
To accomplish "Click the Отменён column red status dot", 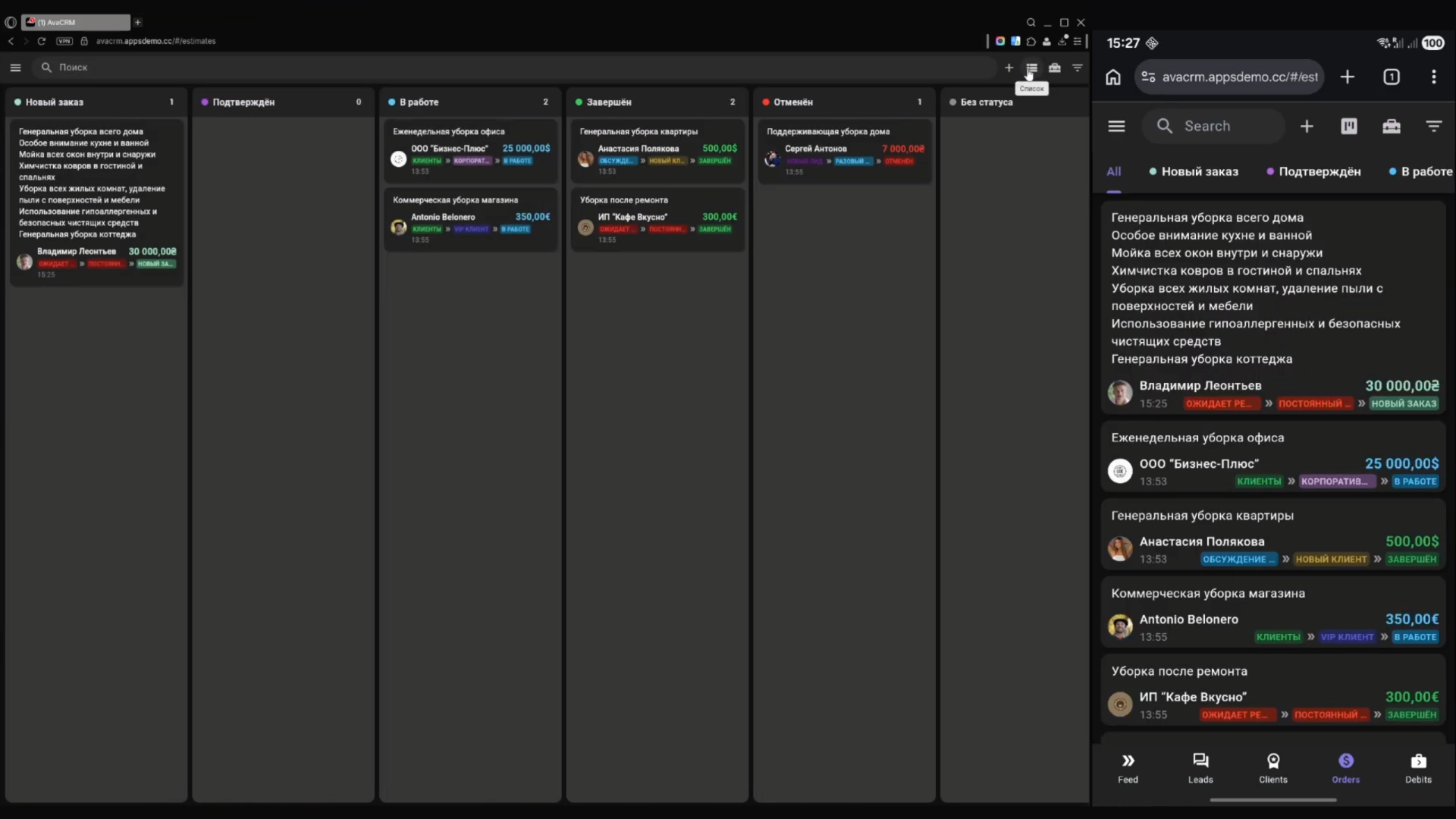I will 766,102.
